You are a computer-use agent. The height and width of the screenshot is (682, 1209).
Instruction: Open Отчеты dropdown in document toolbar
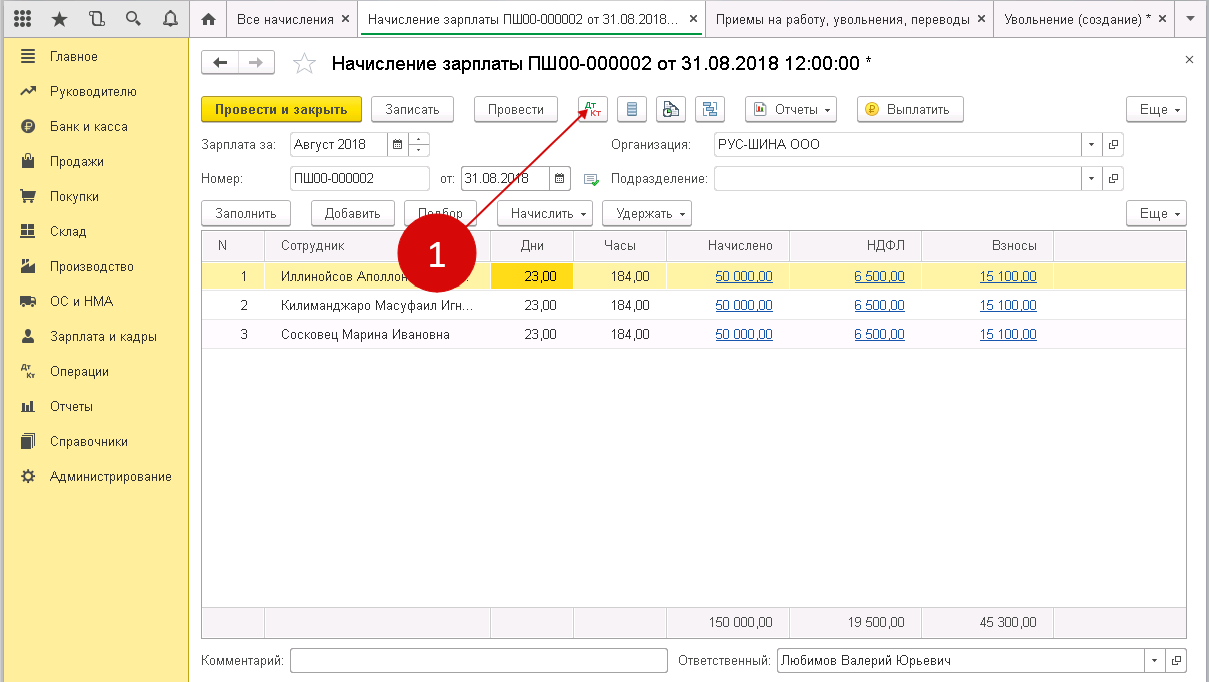click(x=790, y=109)
